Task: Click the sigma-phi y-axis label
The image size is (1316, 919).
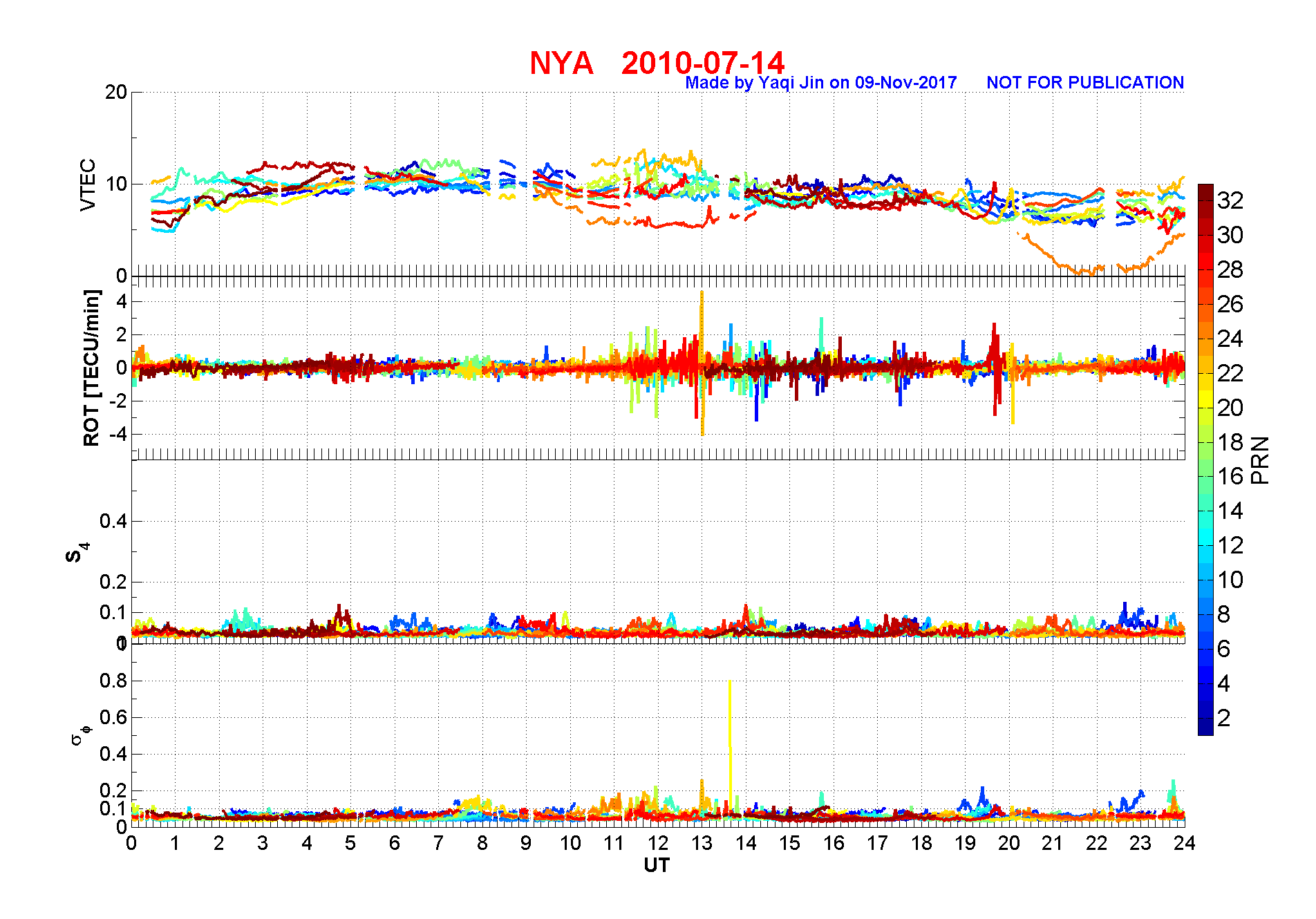Action: [x=81, y=735]
